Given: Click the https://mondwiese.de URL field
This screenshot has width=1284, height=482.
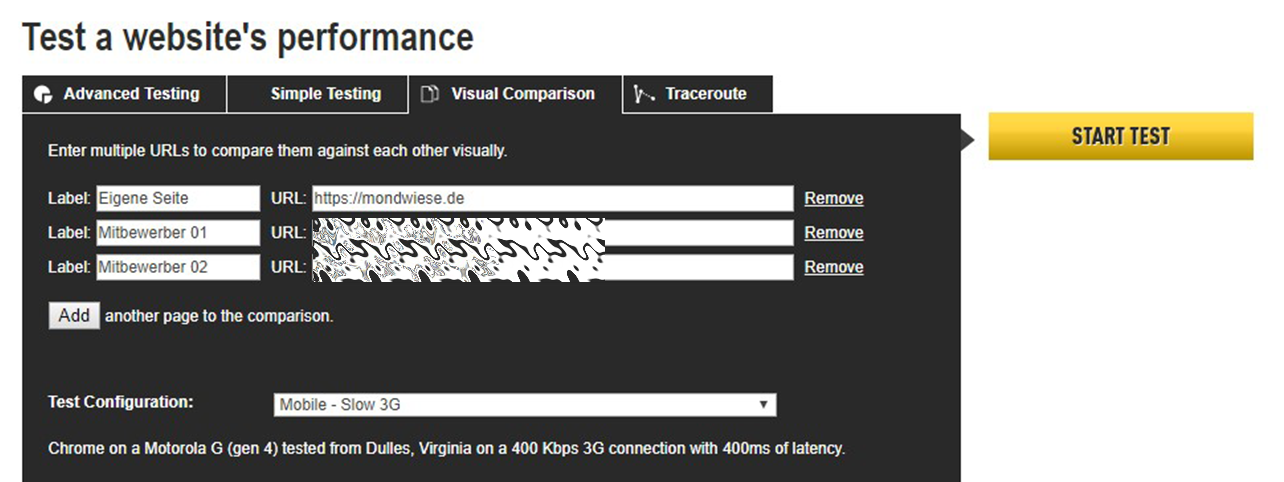Looking at the screenshot, I should point(553,199).
